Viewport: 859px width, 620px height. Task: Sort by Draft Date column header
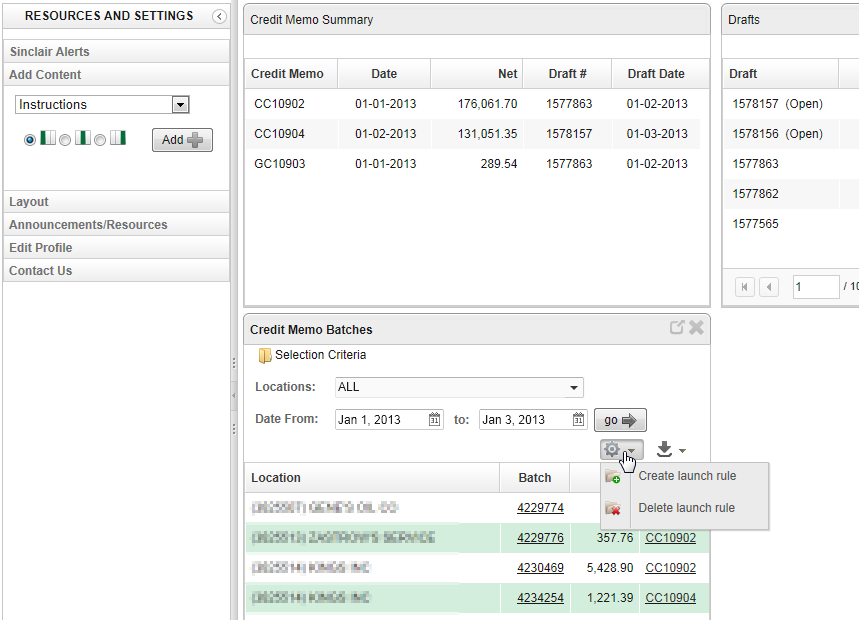[x=660, y=74]
